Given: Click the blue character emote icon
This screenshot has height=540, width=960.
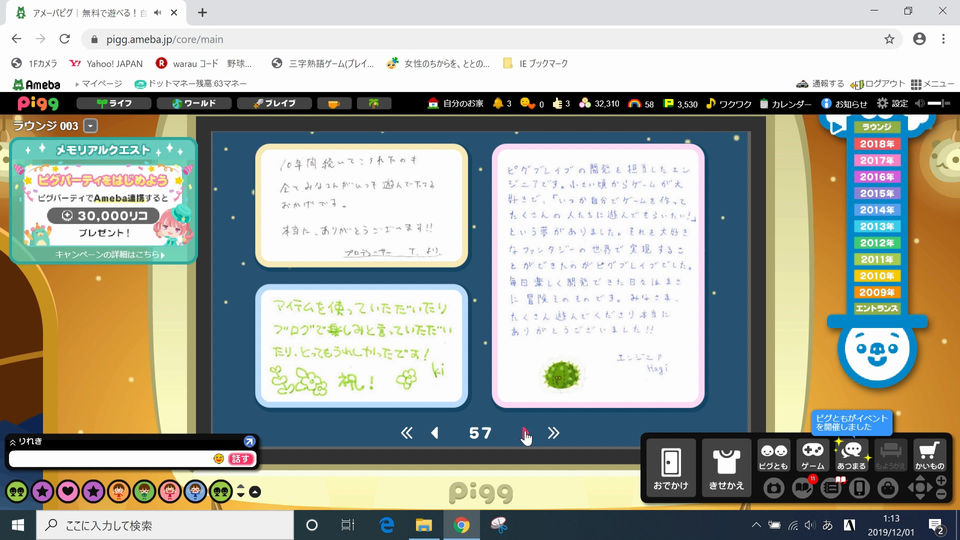Looking at the screenshot, I should pos(195,491).
